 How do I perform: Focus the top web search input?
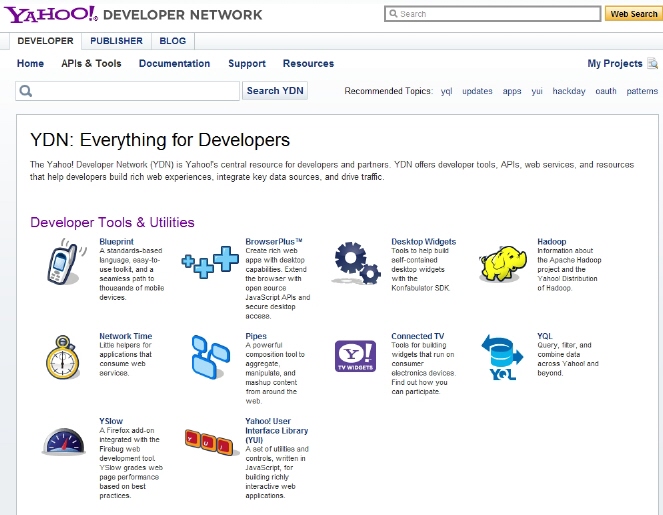point(493,14)
